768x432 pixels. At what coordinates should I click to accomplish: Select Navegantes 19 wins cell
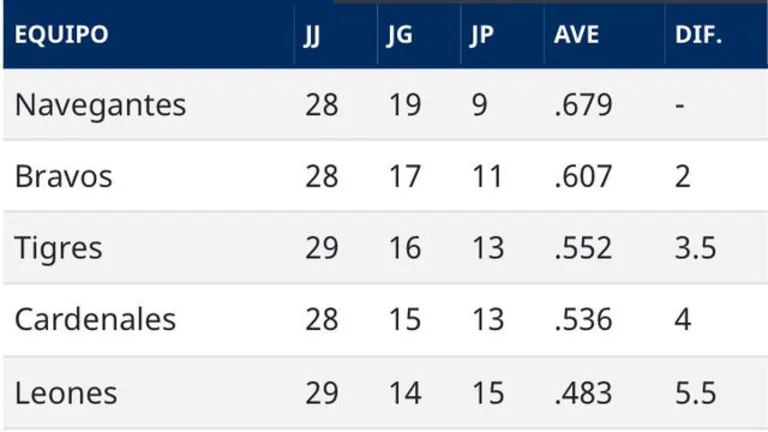point(405,105)
